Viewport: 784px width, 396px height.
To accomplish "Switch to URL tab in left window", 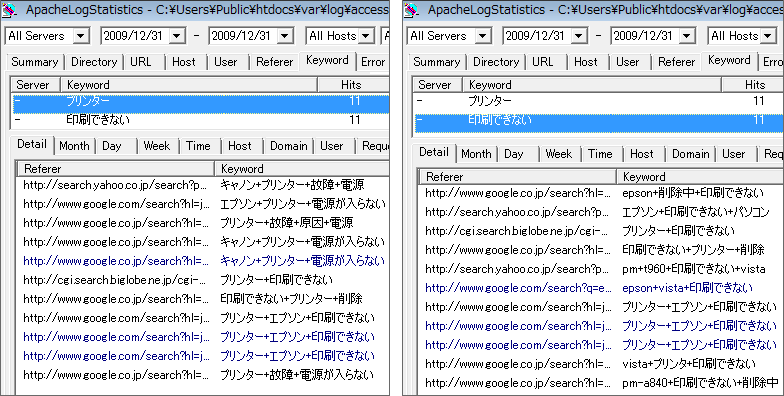I will click(140, 62).
